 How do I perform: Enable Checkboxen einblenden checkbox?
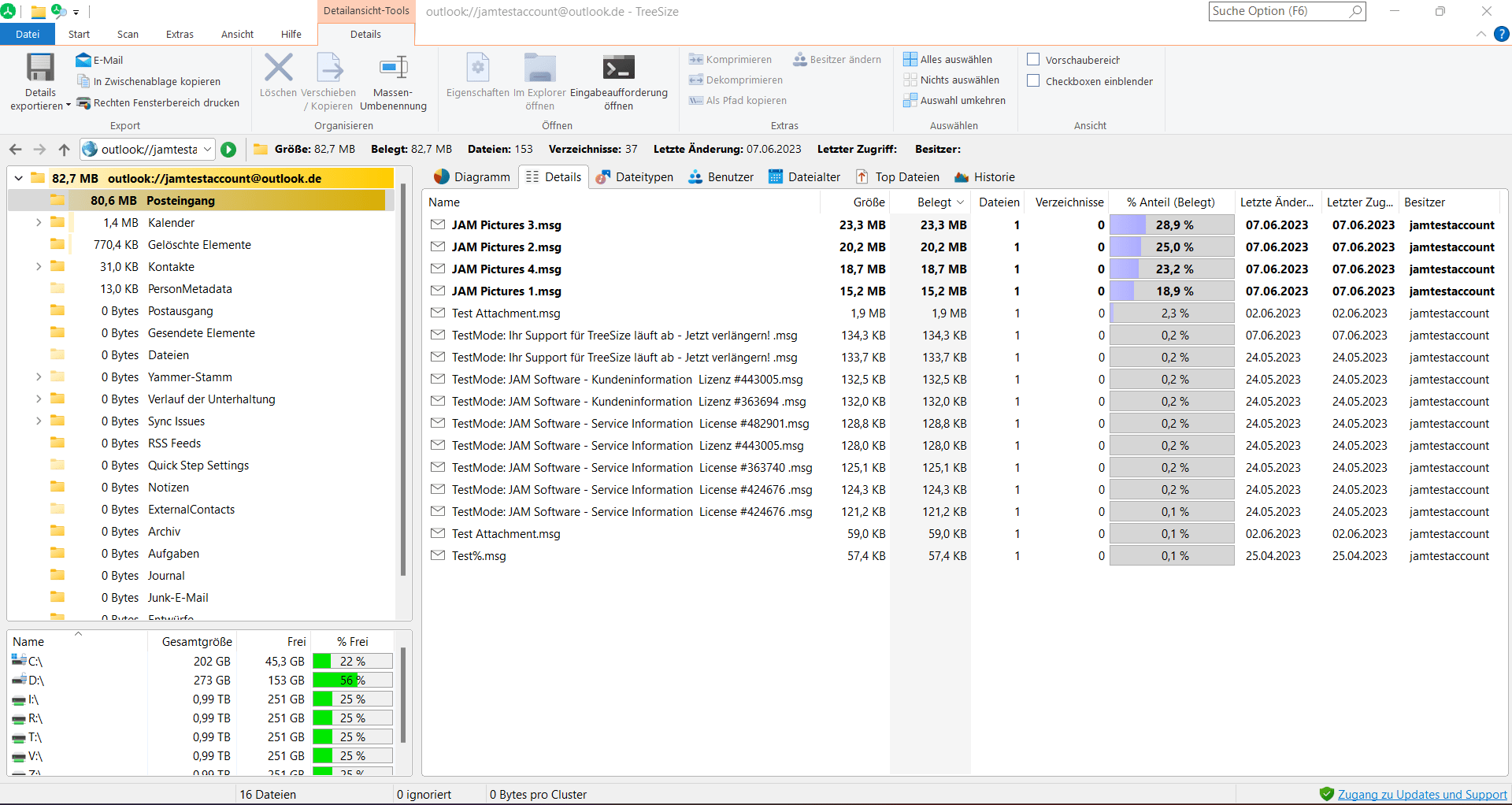coord(1033,81)
